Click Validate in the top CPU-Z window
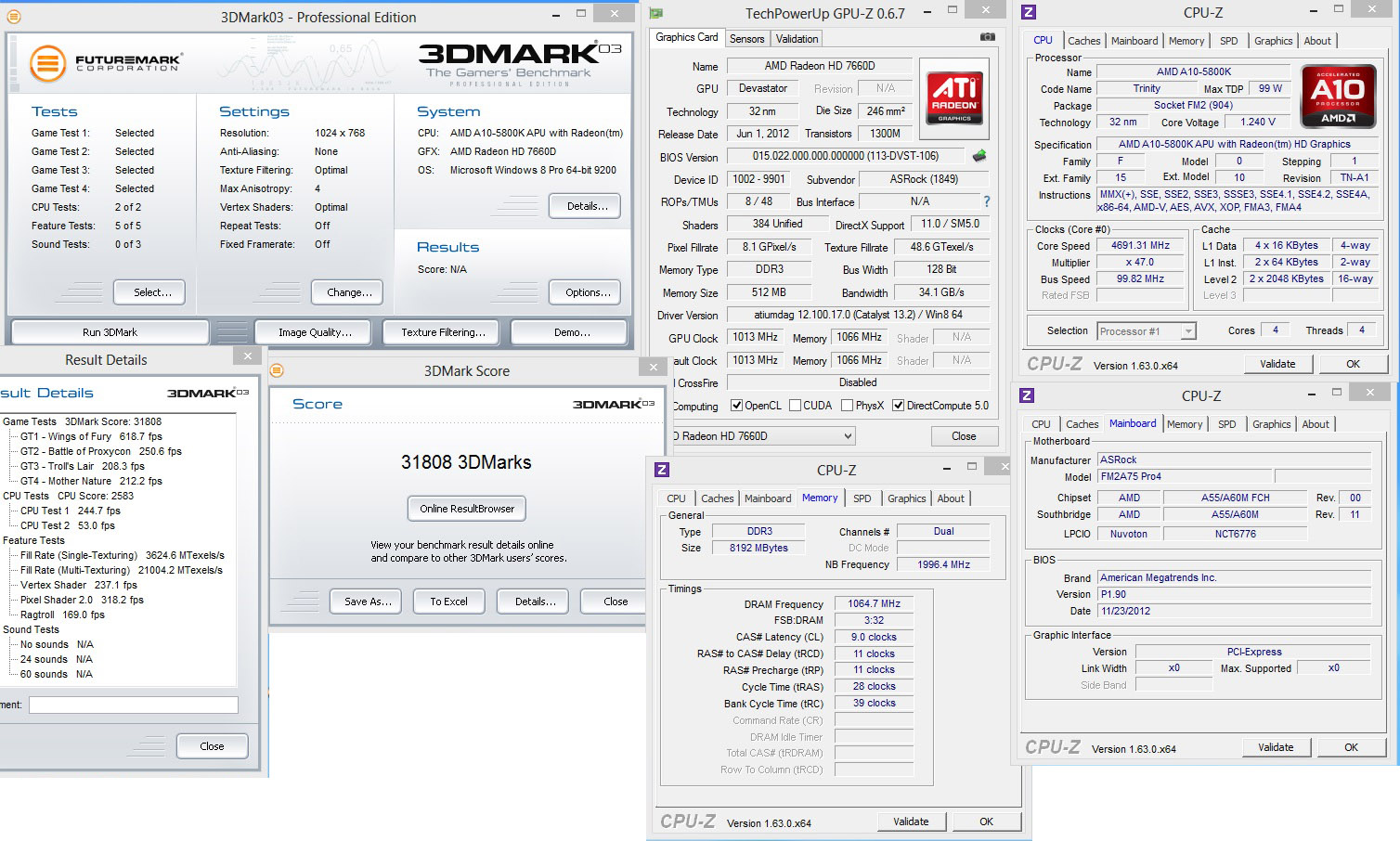The width and height of the screenshot is (1400, 841). tap(1277, 364)
